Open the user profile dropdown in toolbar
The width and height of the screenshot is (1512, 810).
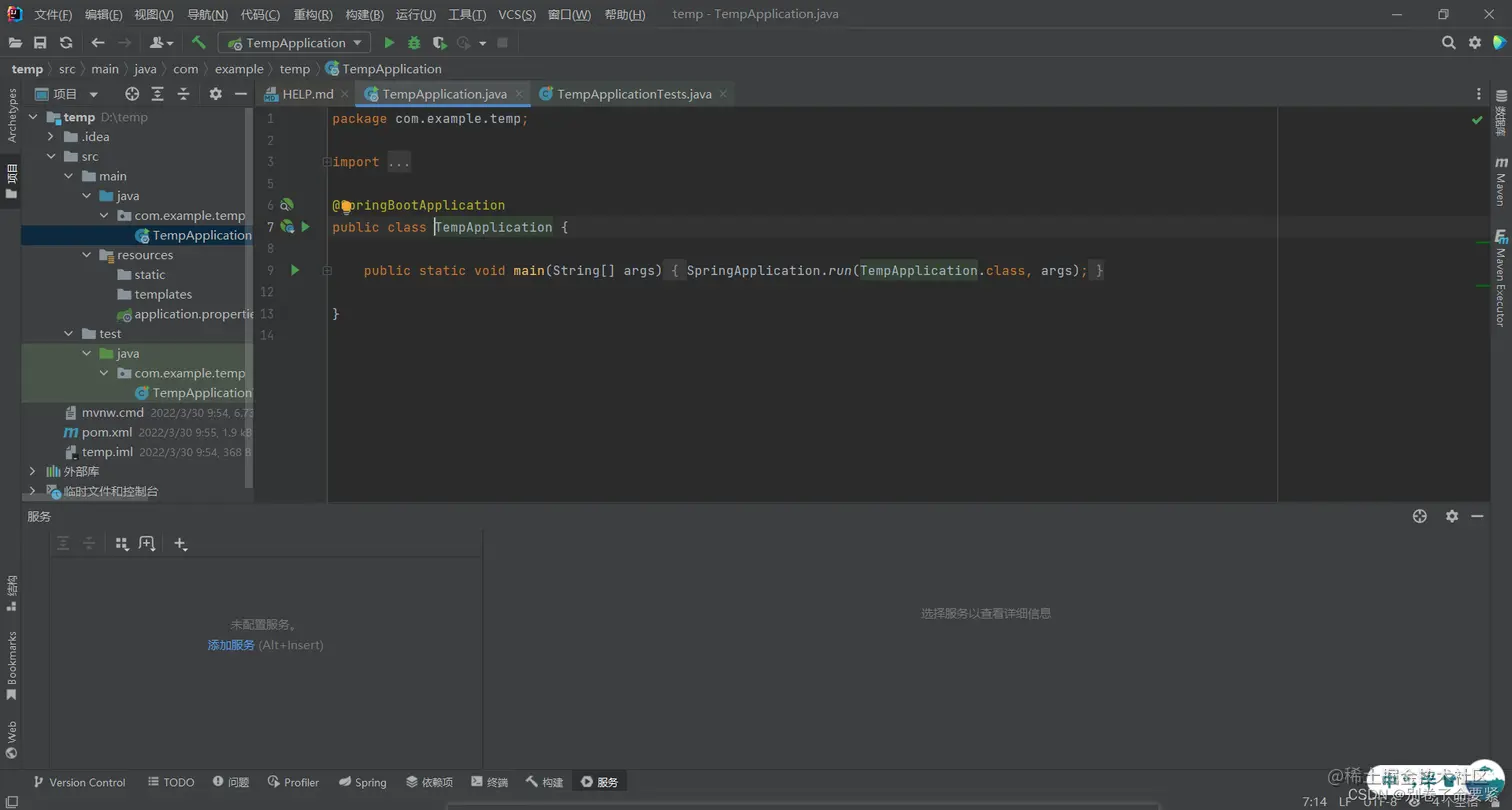point(161,43)
